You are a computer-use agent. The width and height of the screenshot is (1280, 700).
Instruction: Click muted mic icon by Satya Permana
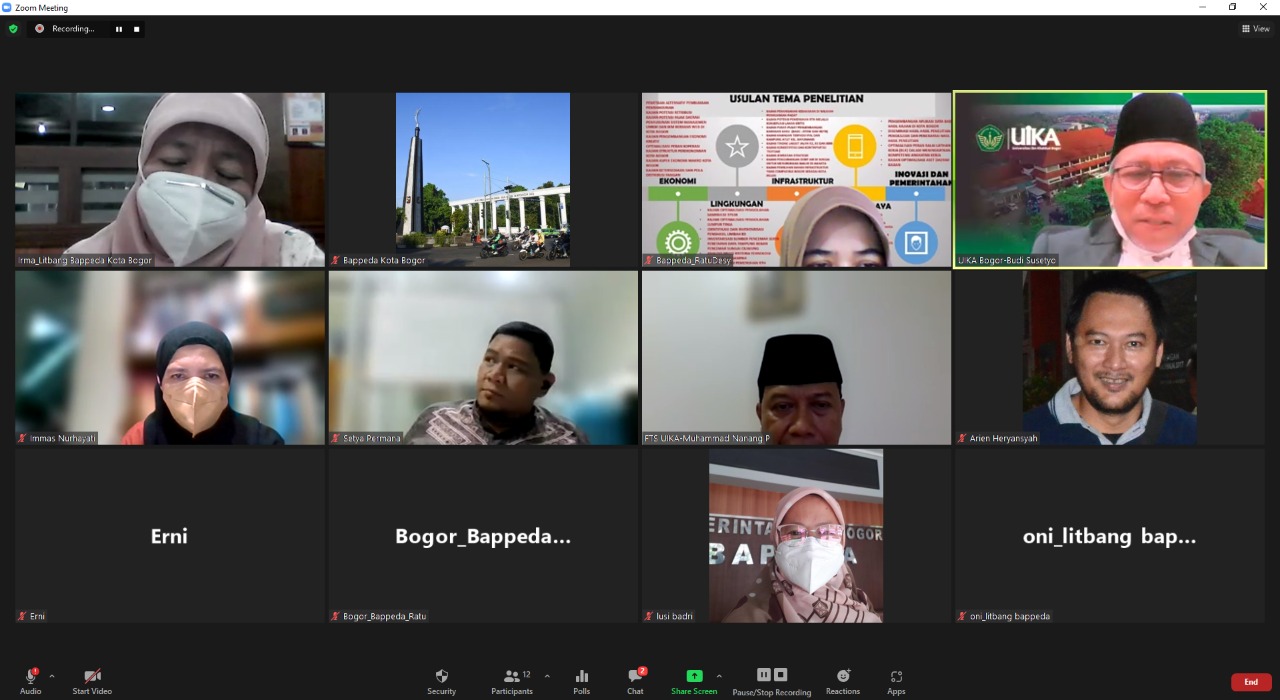click(x=336, y=438)
